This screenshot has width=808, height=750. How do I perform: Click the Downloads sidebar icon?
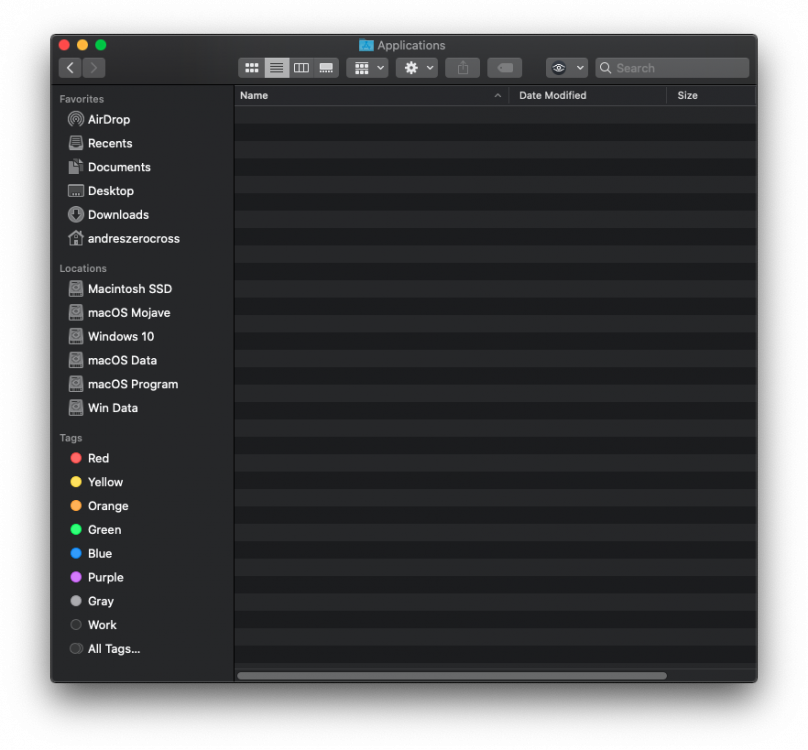coord(76,214)
